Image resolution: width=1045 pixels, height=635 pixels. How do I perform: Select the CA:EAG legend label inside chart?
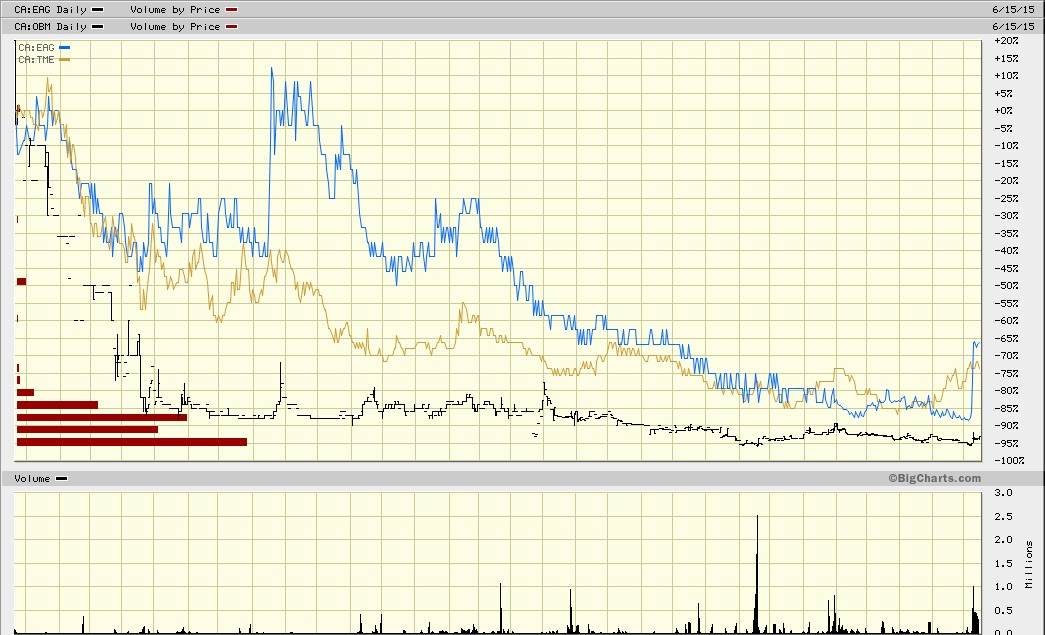[36, 48]
